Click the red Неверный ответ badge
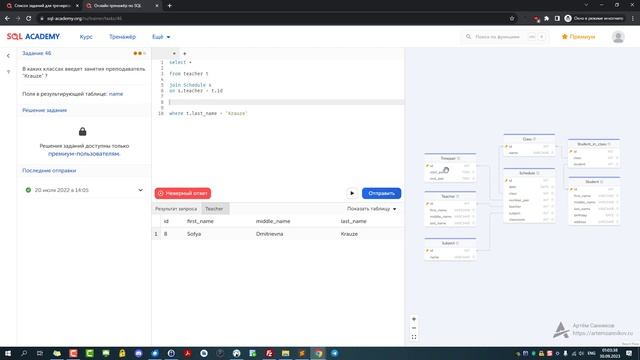This screenshot has height=360, width=640. (183, 193)
